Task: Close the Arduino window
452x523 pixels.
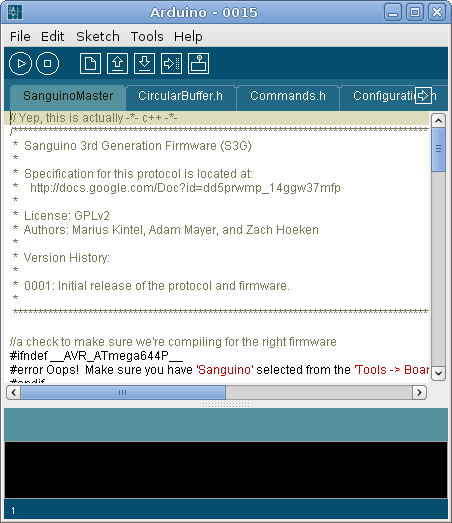Action: pyautogui.click(x=437, y=12)
